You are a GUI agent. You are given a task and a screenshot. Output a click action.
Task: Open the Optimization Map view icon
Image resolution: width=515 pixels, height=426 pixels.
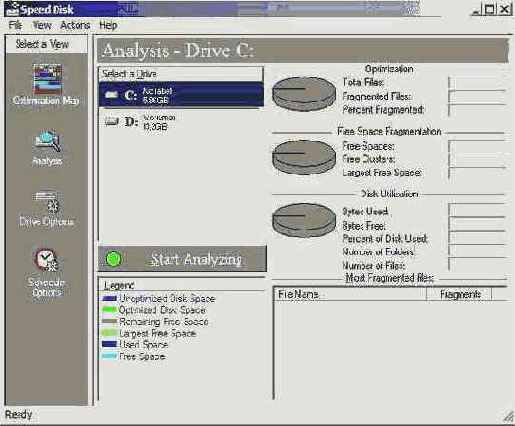[x=47, y=79]
